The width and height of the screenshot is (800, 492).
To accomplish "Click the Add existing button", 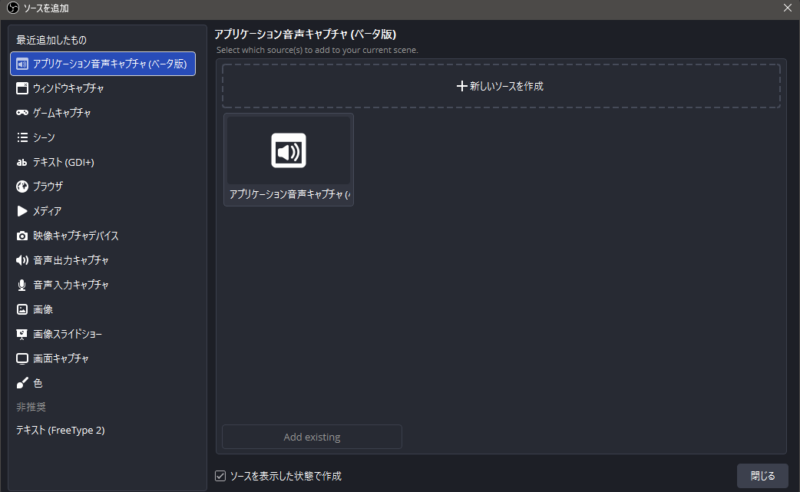I will pos(312,437).
